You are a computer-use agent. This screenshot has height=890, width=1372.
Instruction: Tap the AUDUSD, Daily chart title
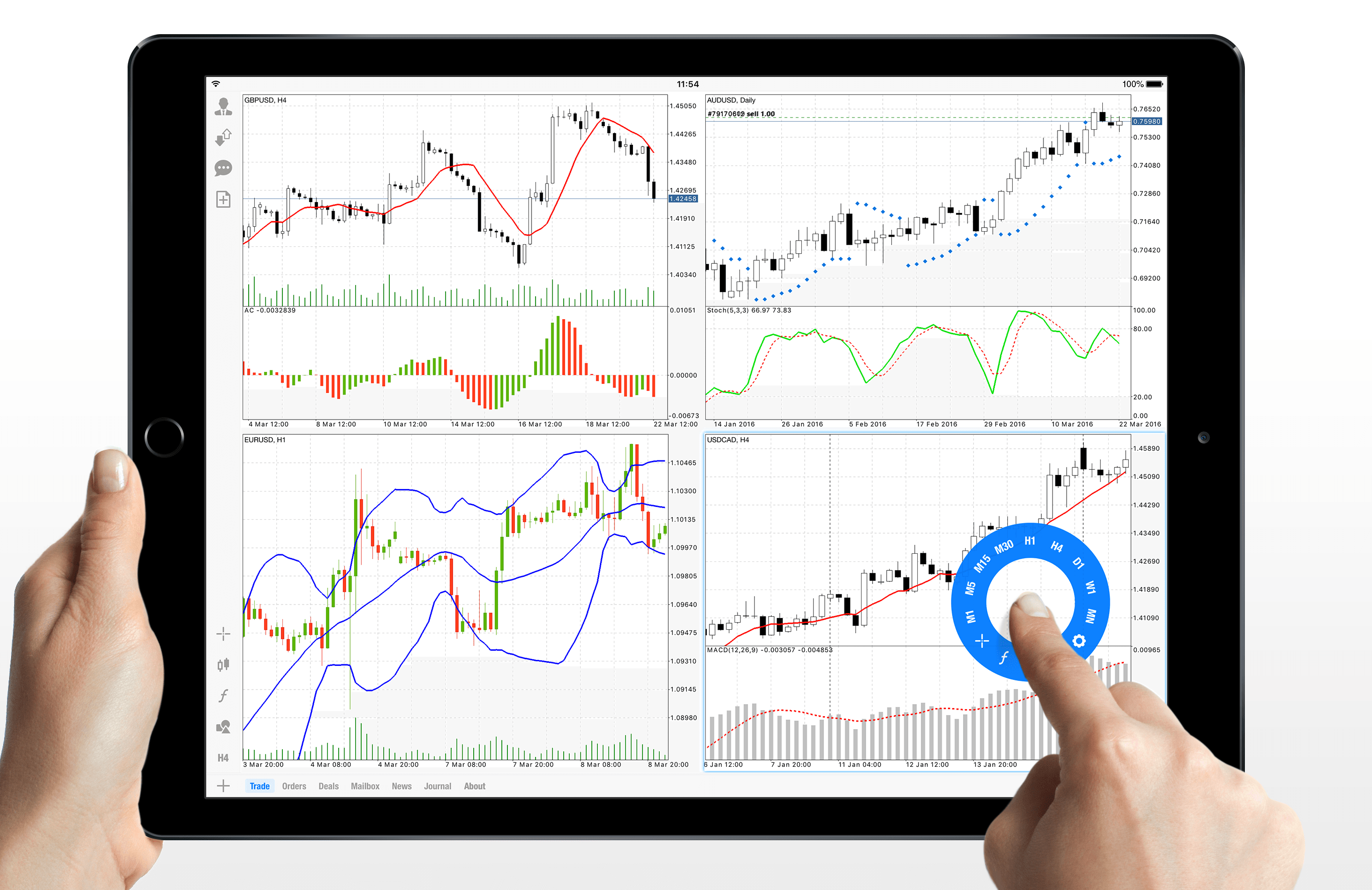[x=731, y=100]
